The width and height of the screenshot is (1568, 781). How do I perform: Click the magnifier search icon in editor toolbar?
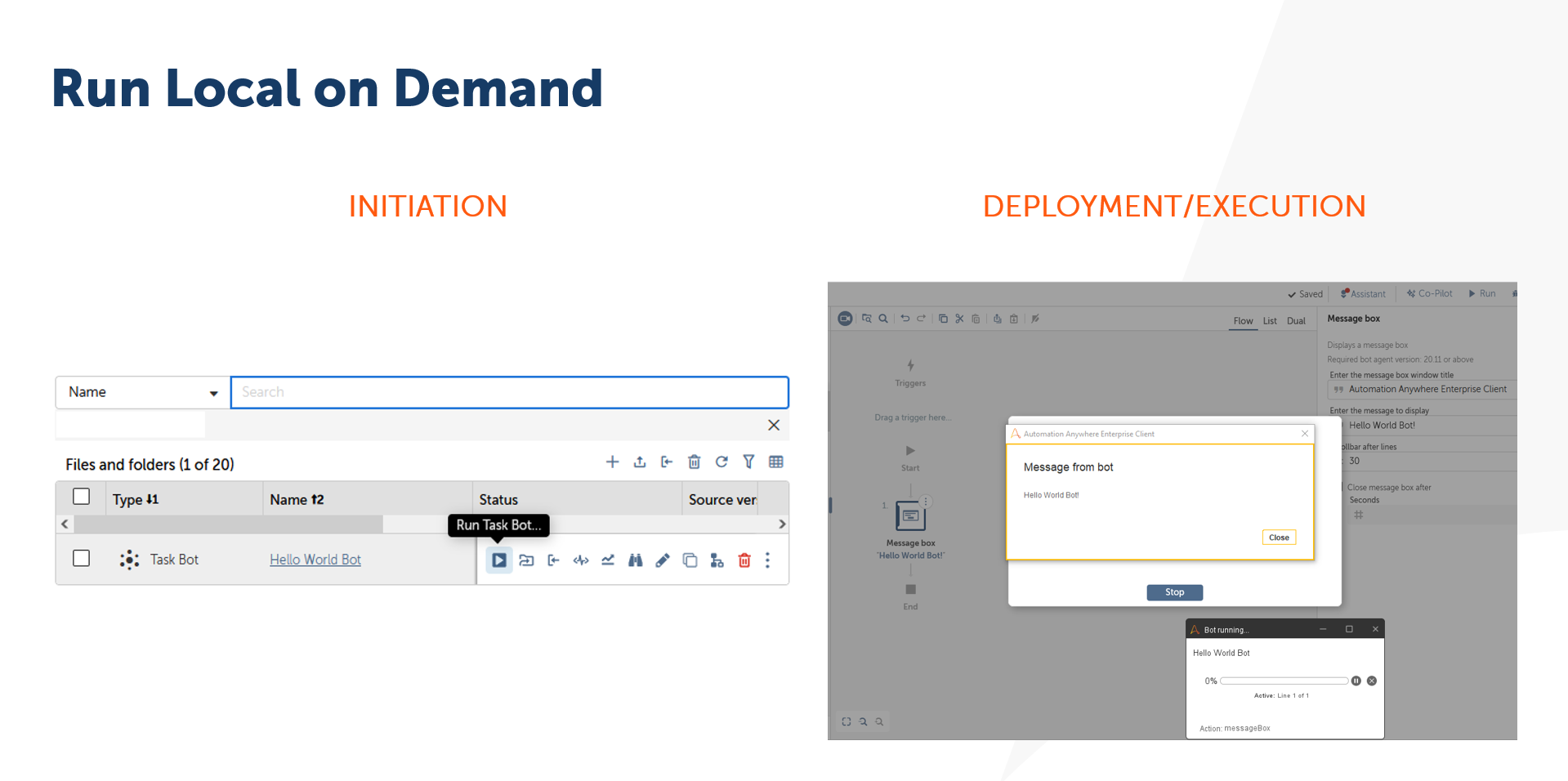click(x=883, y=319)
